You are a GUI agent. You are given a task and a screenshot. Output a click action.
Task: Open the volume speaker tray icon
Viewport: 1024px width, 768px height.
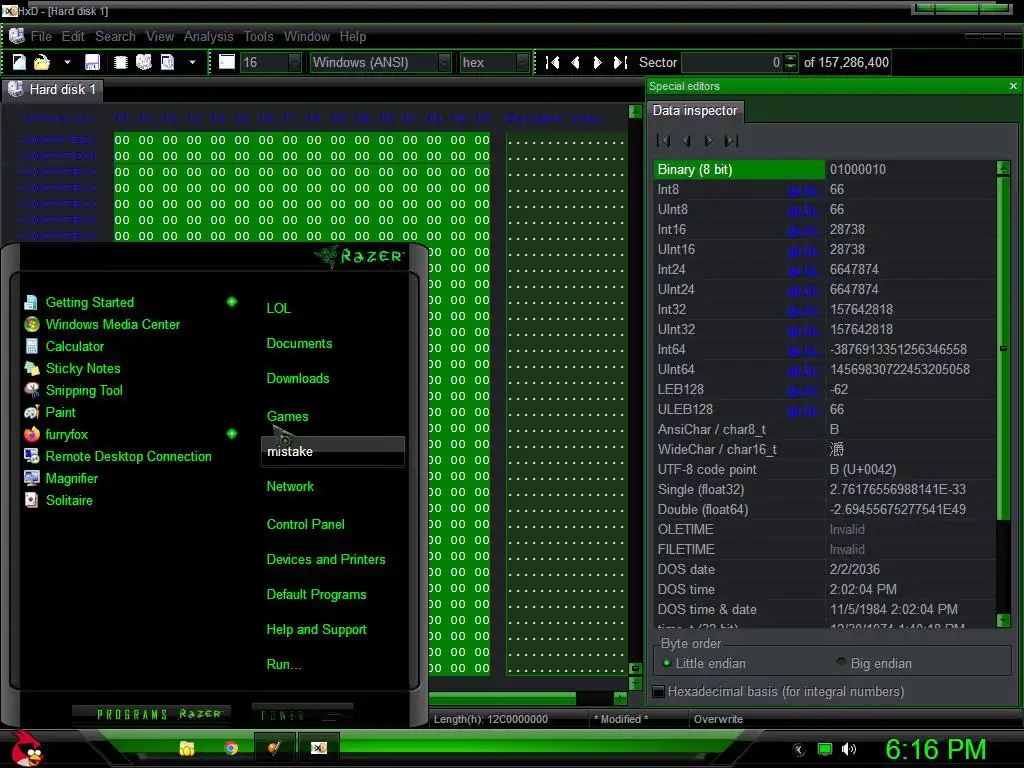pos(849,749)
